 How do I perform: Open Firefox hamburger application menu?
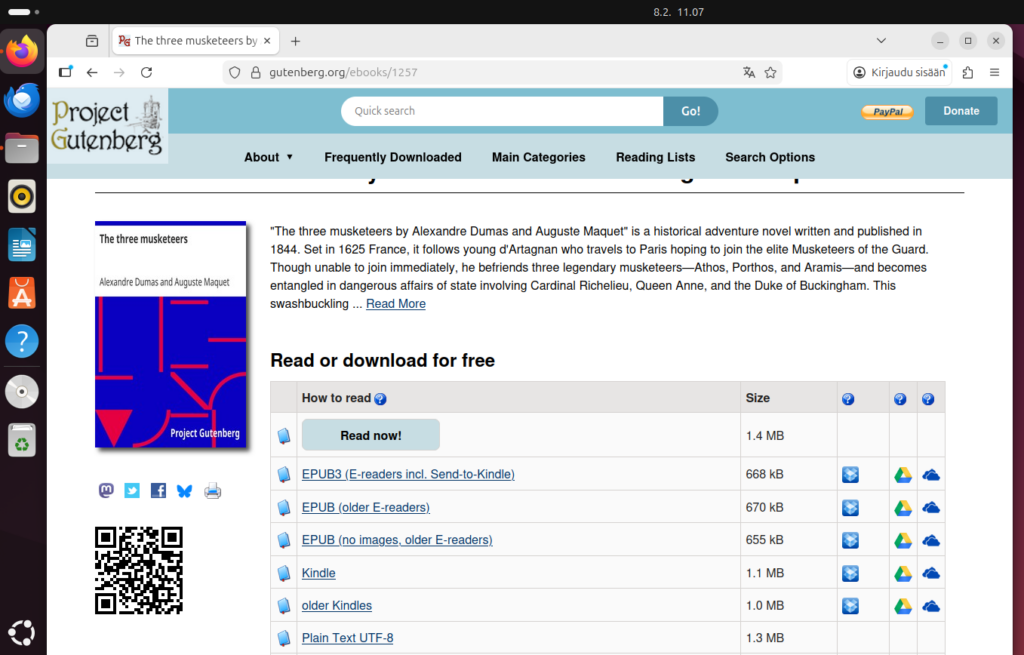click(994, 72)
